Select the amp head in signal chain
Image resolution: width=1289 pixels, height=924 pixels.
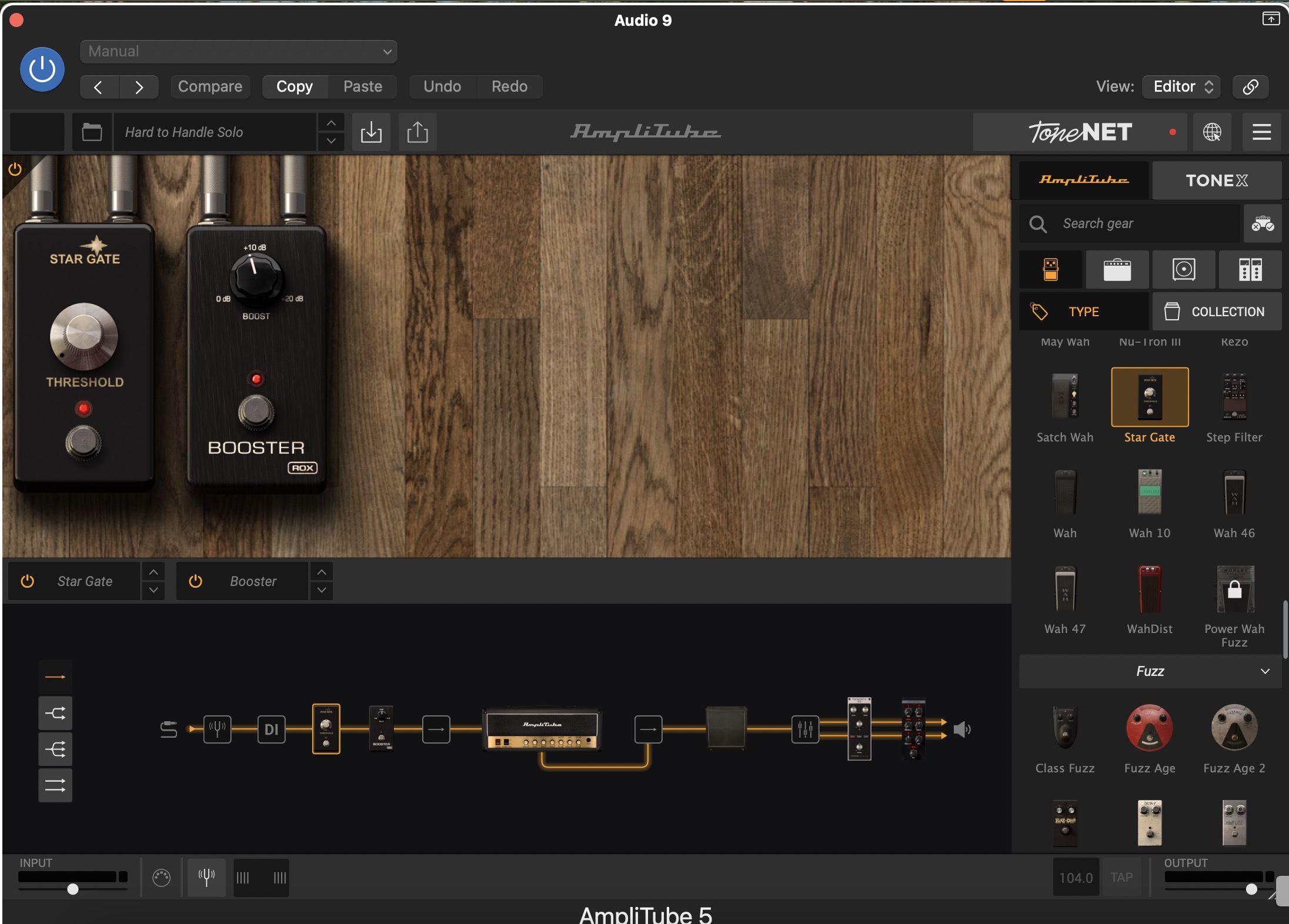(x=542, y=729)
